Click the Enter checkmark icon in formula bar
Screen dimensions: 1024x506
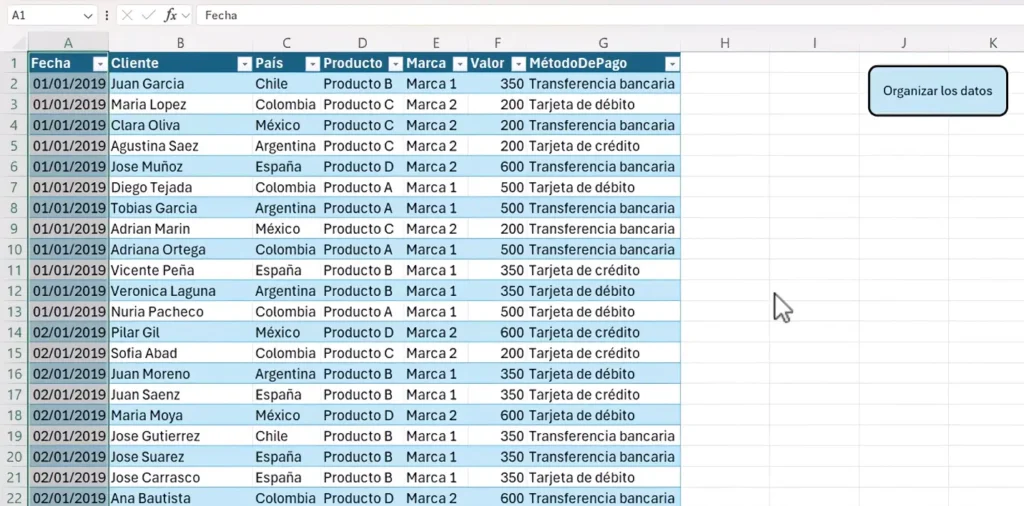click(x=148, y=16)
